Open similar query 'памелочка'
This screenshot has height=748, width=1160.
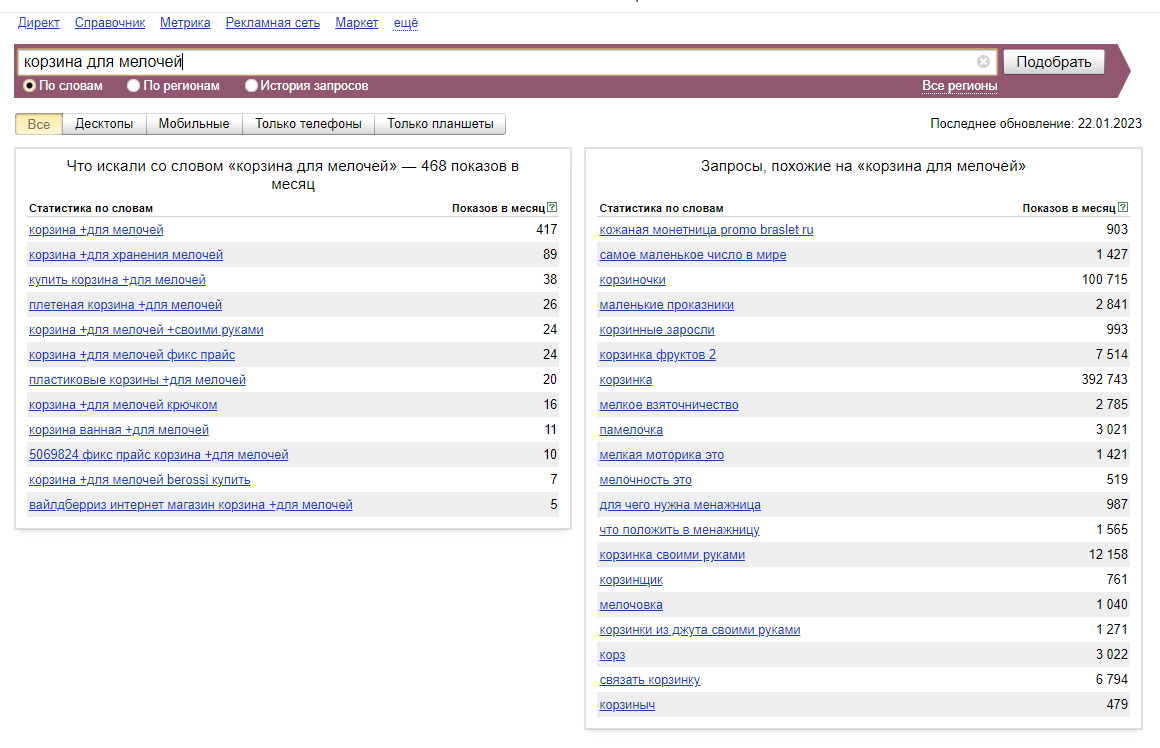[630, 430]
